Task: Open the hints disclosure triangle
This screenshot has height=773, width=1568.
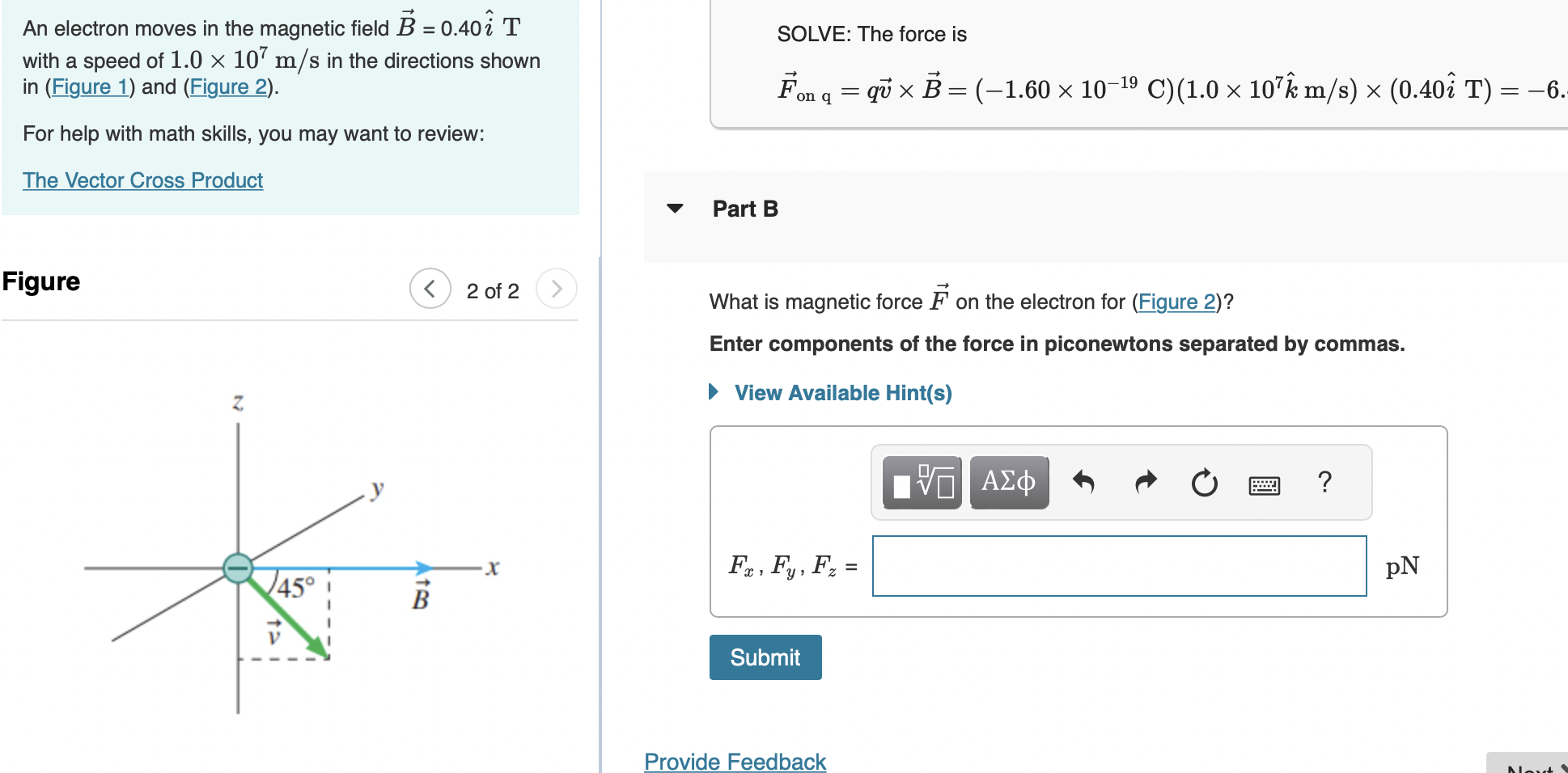Action: pos(713,391)
